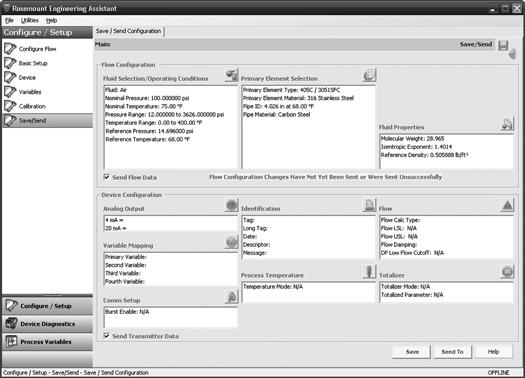Screen dimensions: 525x378
Task: Click the OFFLINE status indicator
Action: [x=498, y=373]
